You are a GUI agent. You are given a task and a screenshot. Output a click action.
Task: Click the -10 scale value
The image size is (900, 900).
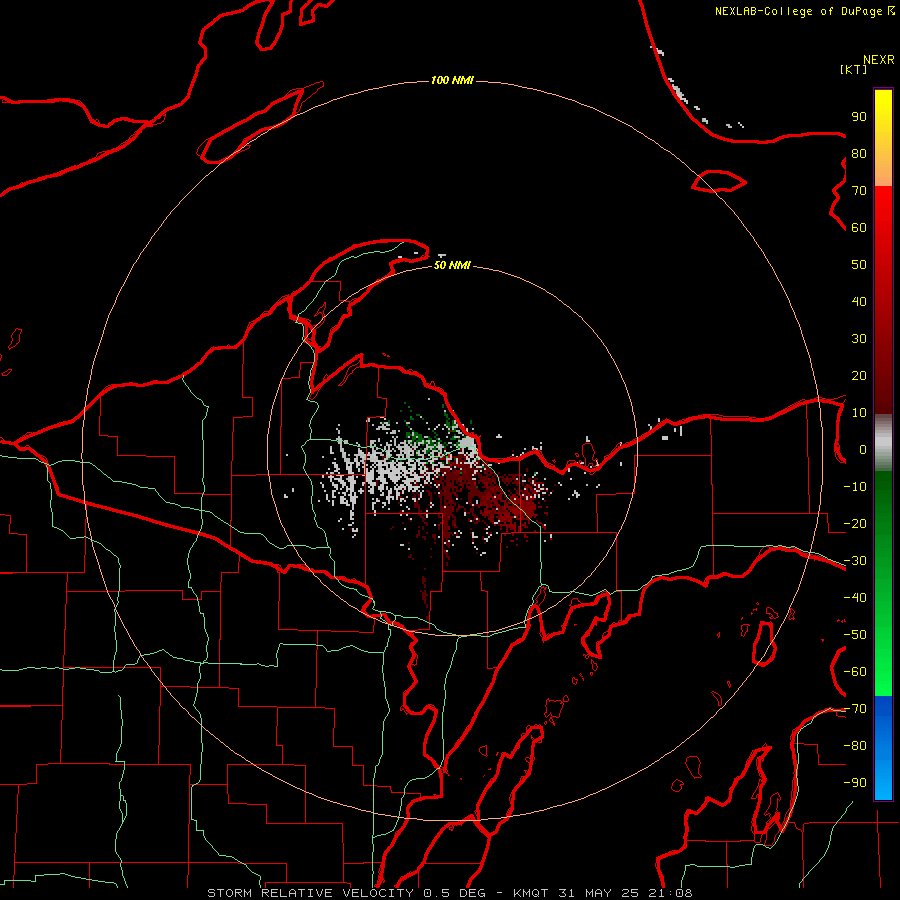point(855,487)
